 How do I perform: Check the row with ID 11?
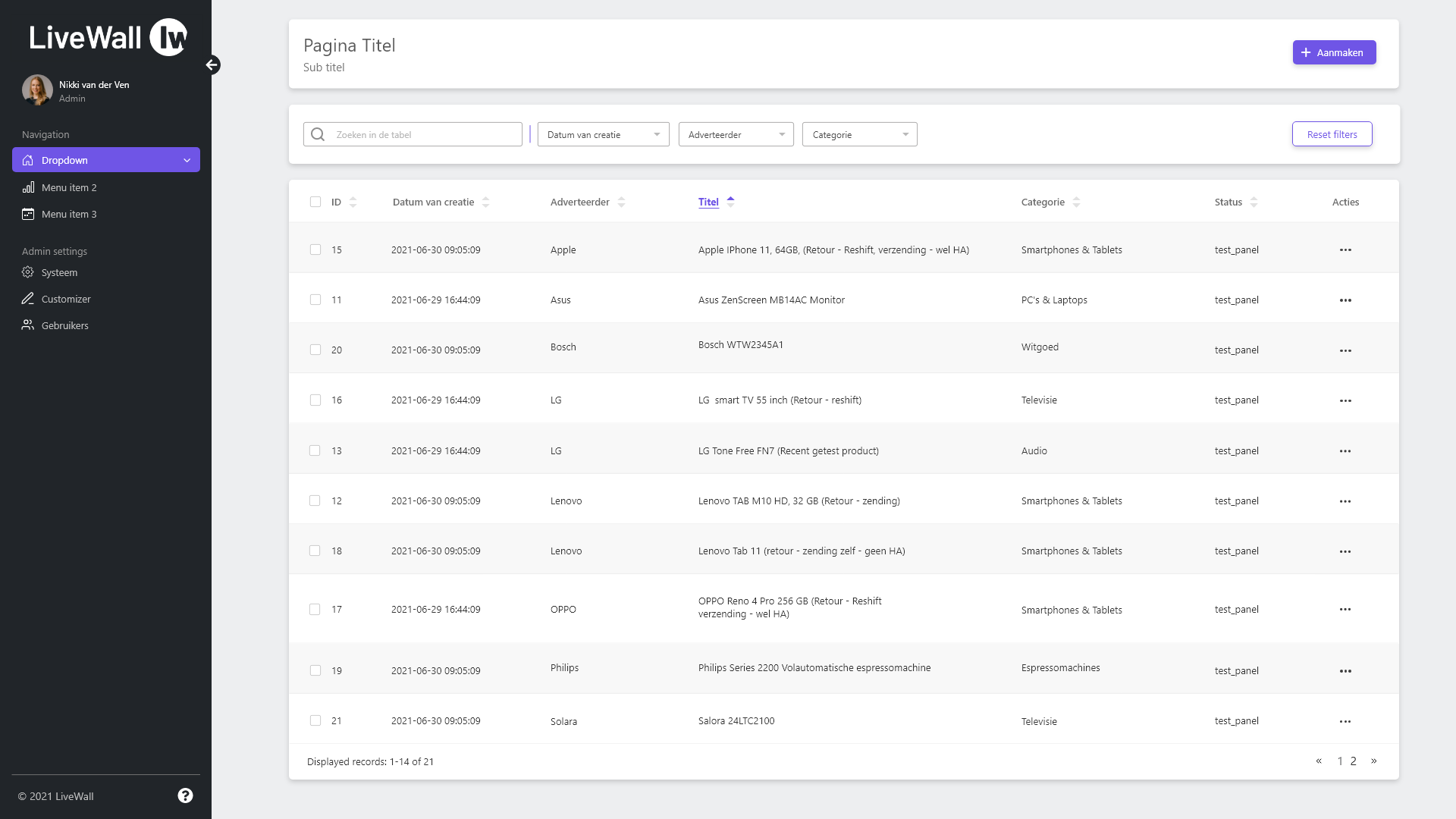[315, 300]
